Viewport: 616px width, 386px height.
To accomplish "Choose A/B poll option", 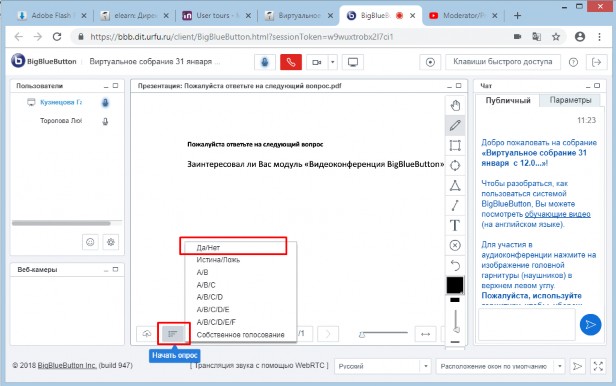I will [240, 272].
